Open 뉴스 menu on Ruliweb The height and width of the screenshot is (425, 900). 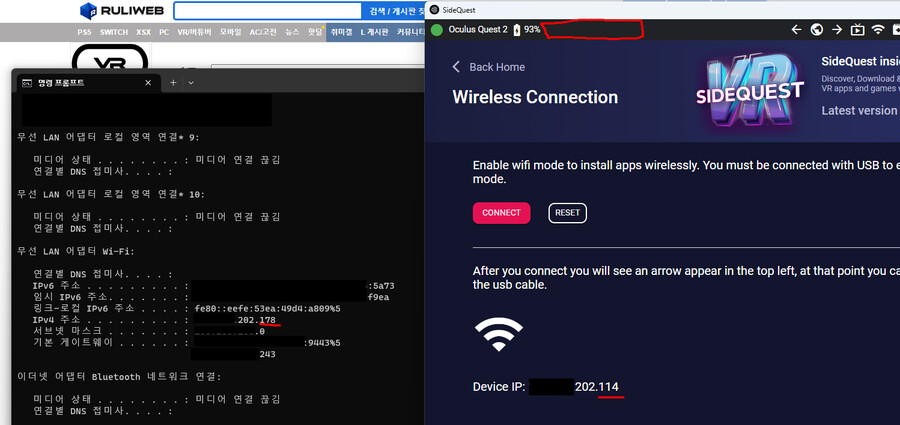pos(293,32)
